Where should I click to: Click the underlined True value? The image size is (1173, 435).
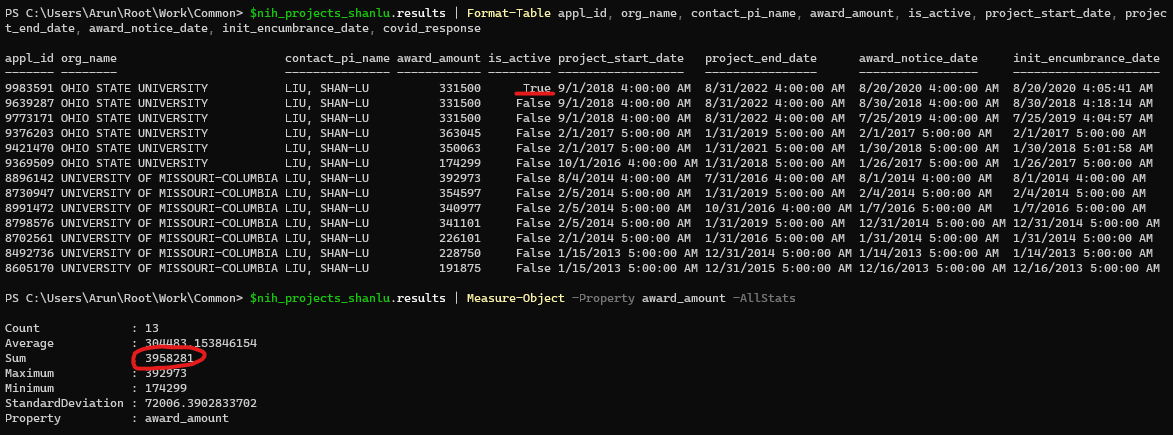[537, 88]
